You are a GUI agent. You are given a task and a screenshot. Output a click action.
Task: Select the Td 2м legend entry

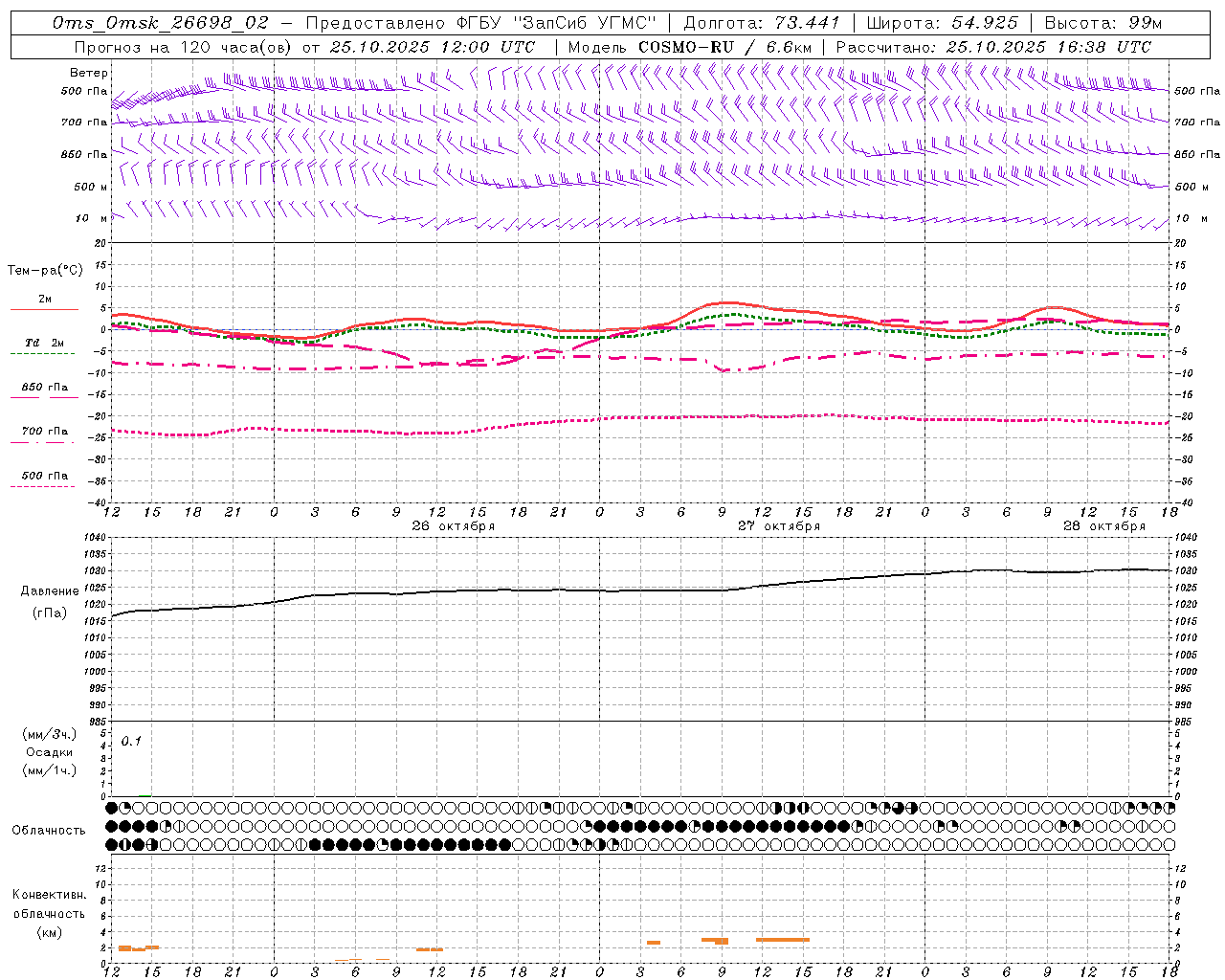(45, 343)
